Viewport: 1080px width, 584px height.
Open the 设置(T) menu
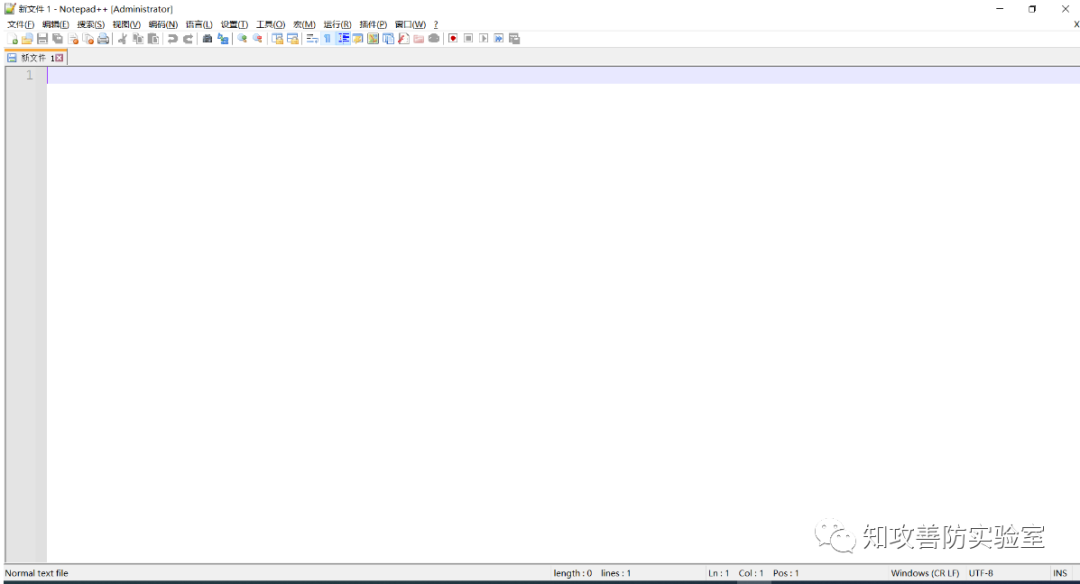[234, 24]
